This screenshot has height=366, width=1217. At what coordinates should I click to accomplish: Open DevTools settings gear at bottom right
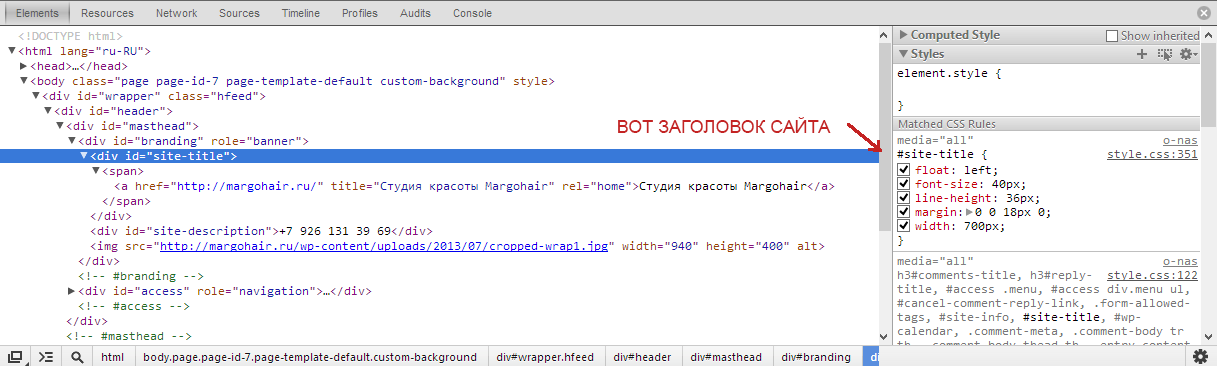(x=1200, y=356)
